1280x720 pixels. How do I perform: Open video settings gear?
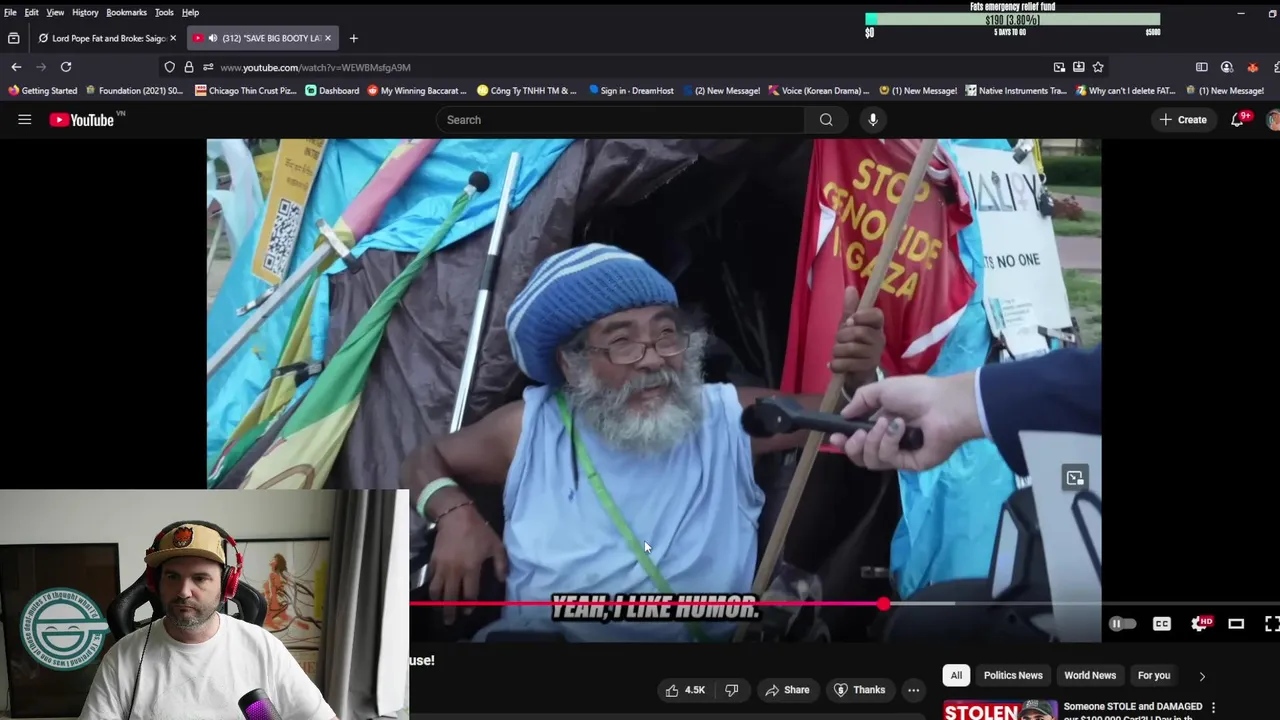1201,624
